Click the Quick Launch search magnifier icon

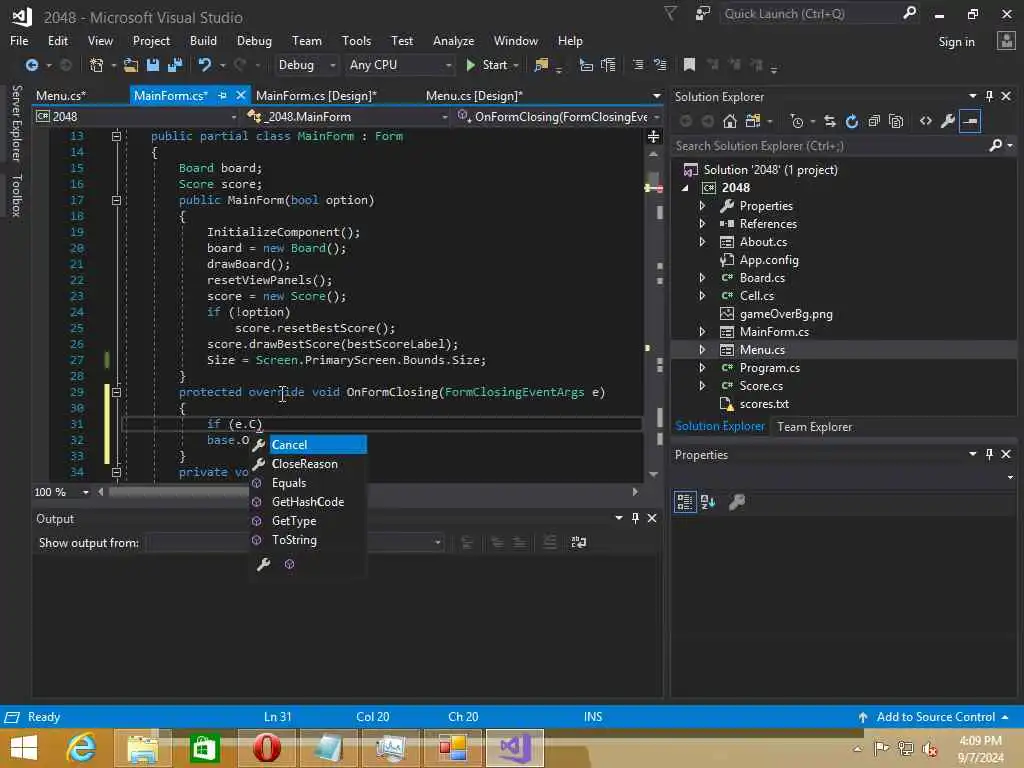(x=909, y=13)
